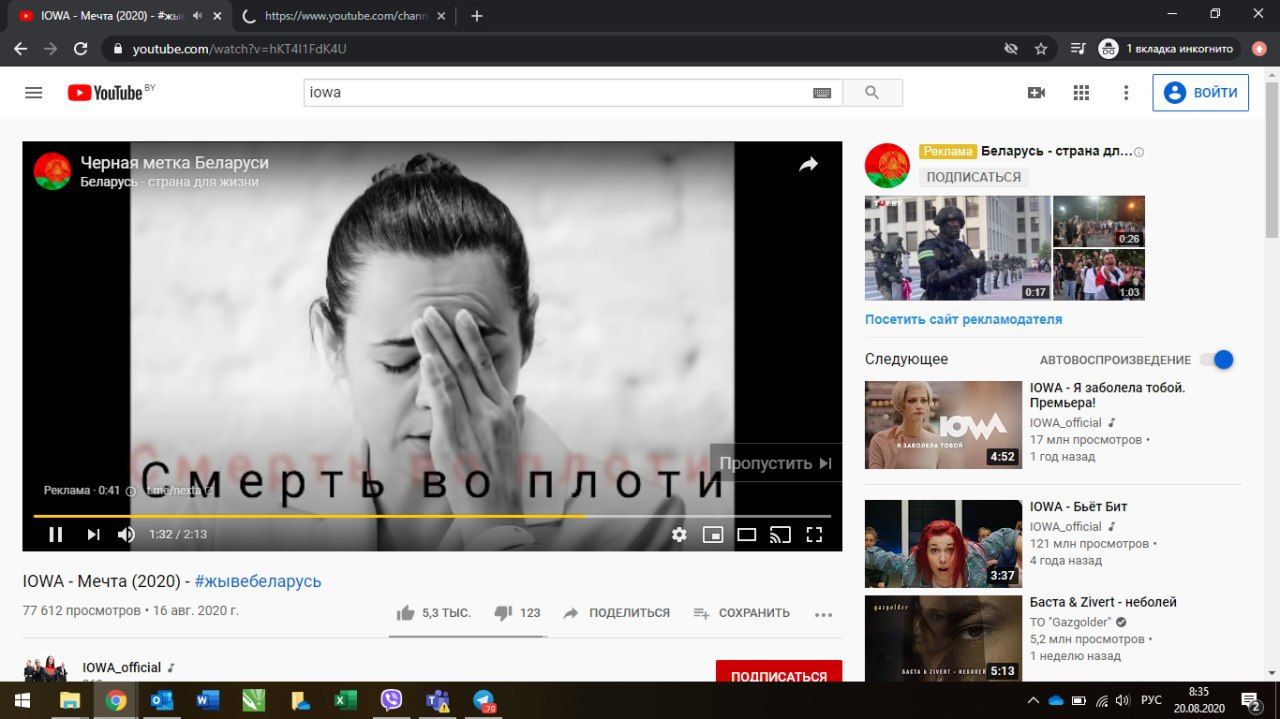Open the ad channel avatar in player

[52, 171]
